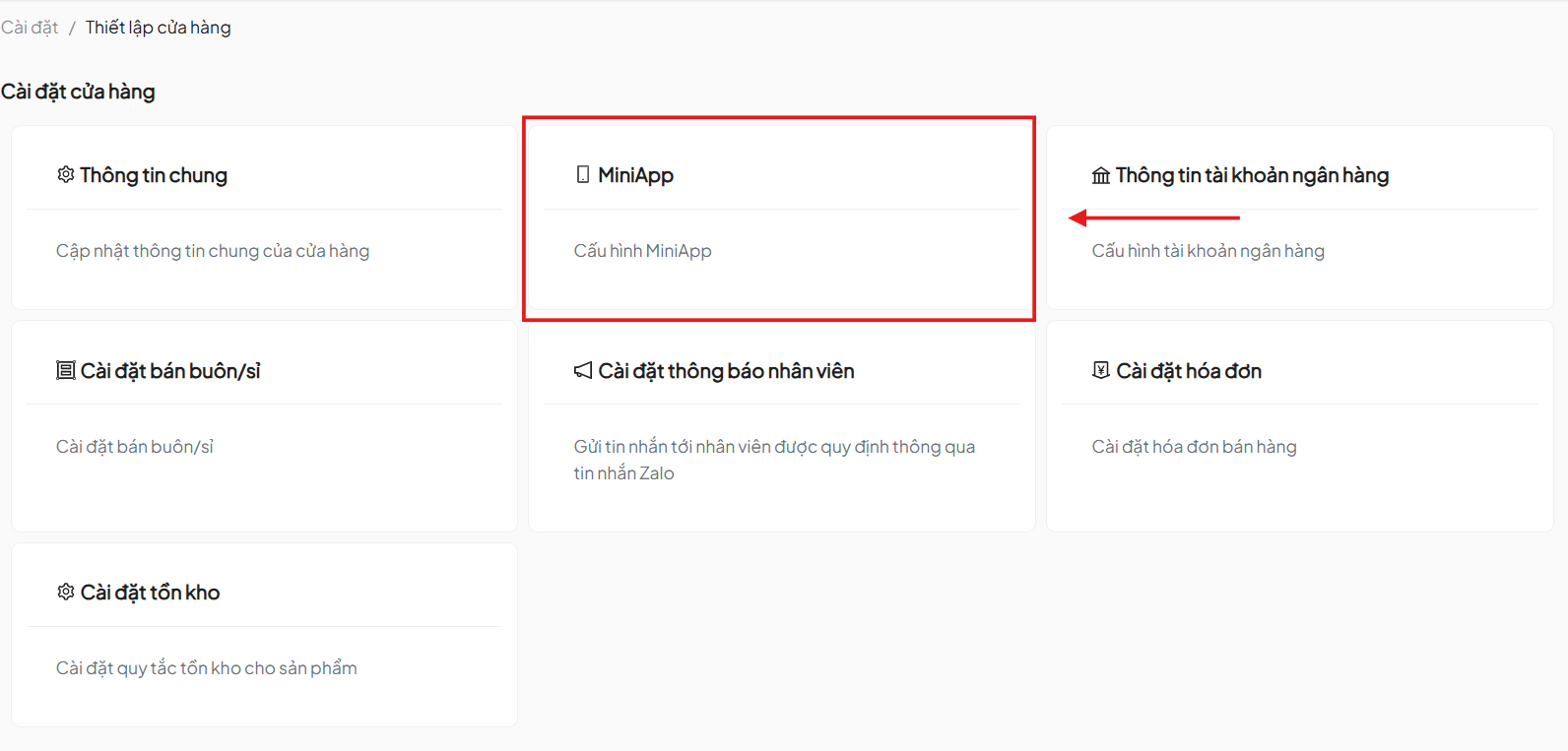Open Cài đặt tồn kho title
The width and height of the screenshot is (1568, 751).
click(x=150, y=593)
